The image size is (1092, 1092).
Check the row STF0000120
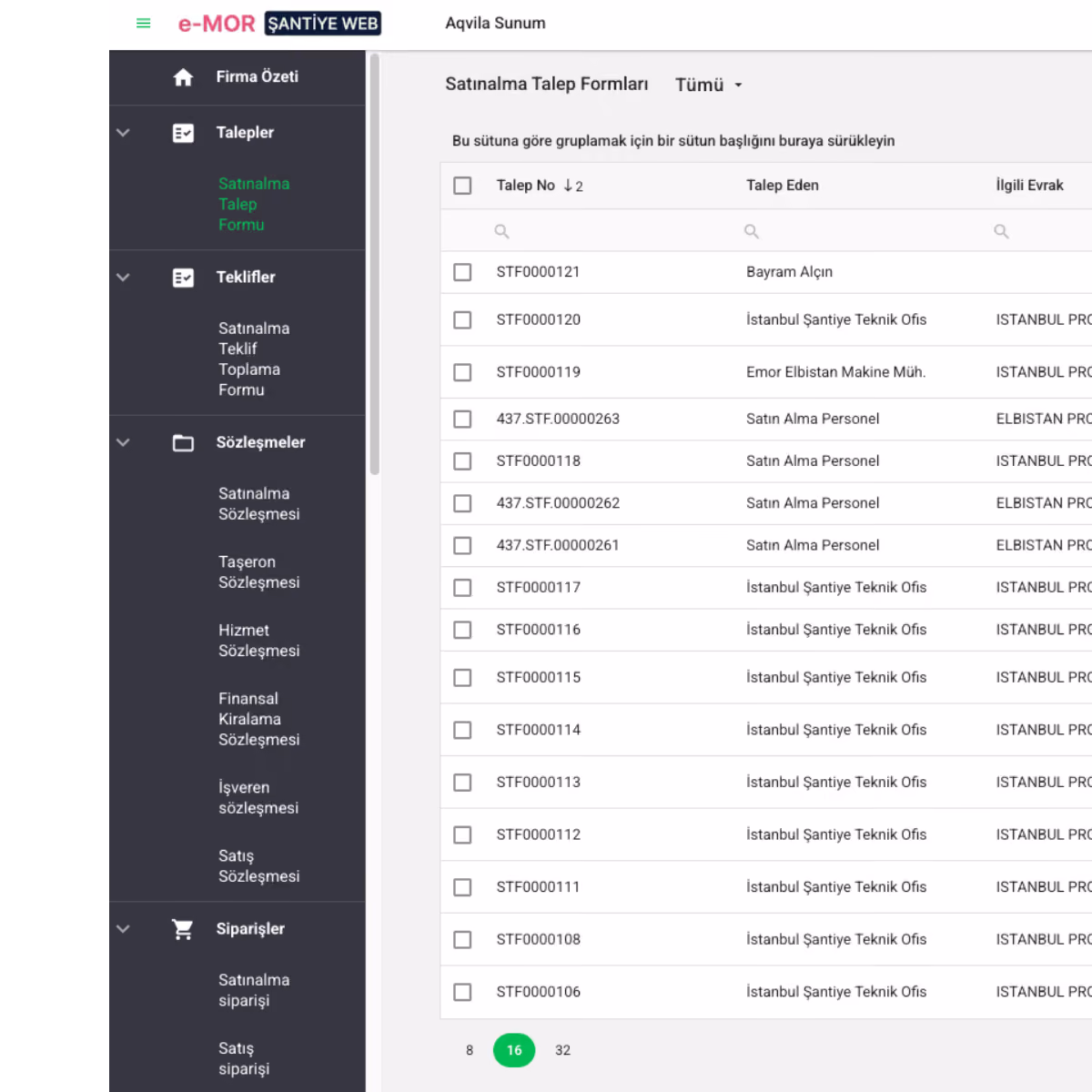click(462, 320)
